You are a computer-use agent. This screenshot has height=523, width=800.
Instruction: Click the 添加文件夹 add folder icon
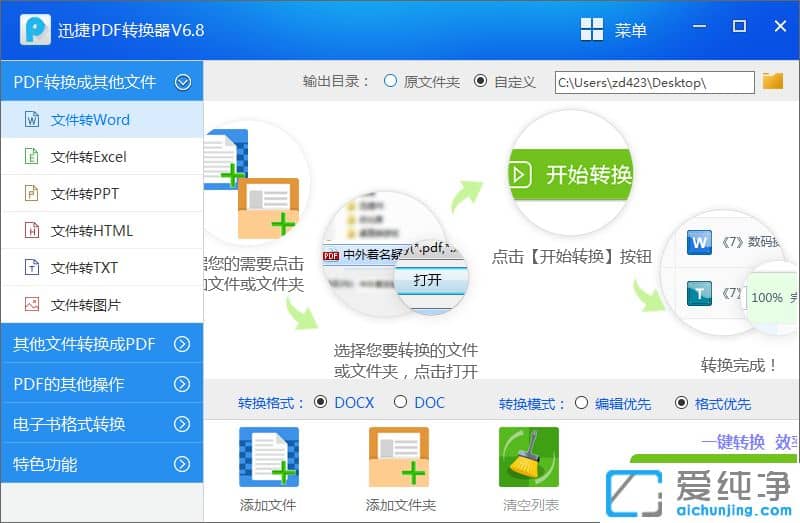click(x=399, y=457)
